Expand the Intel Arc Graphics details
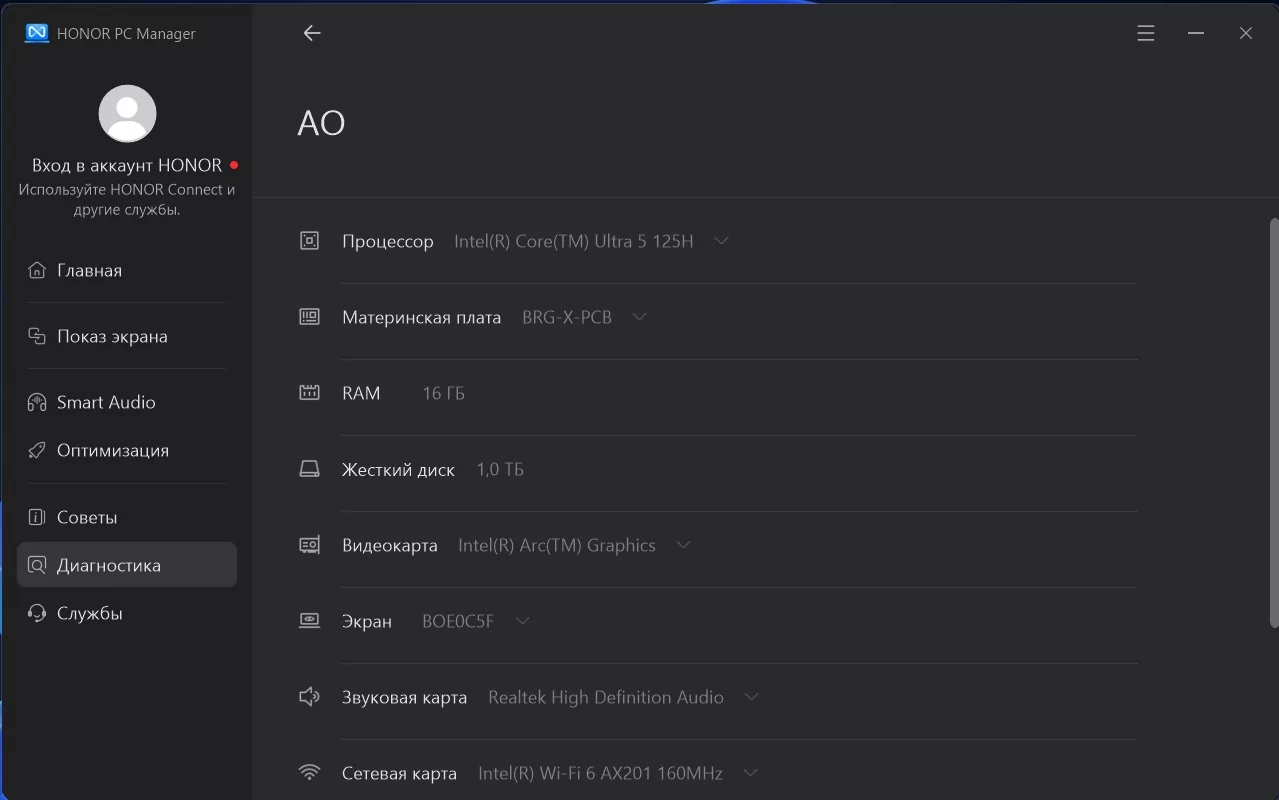This screenshot has width=1279, height=800. click(x=684, y=545)
